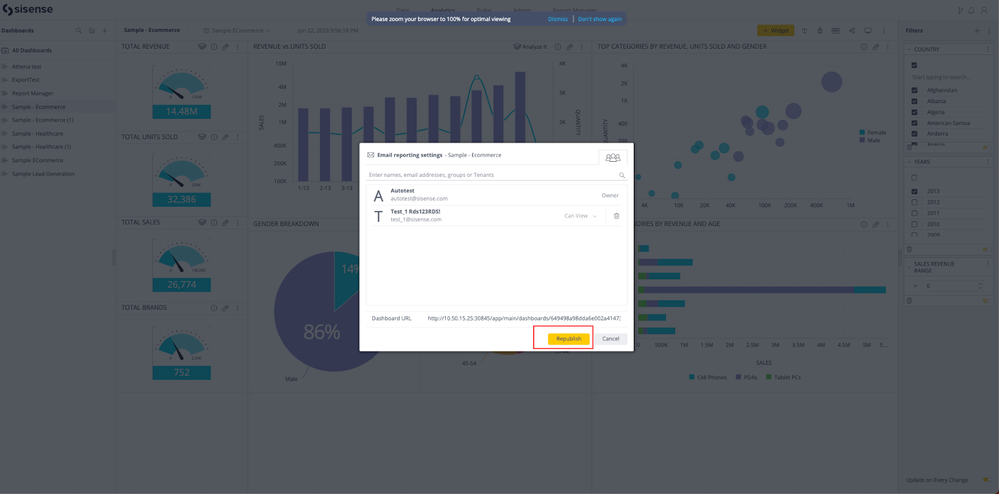Open the user profile icon
999x494 pixels.
984,10
